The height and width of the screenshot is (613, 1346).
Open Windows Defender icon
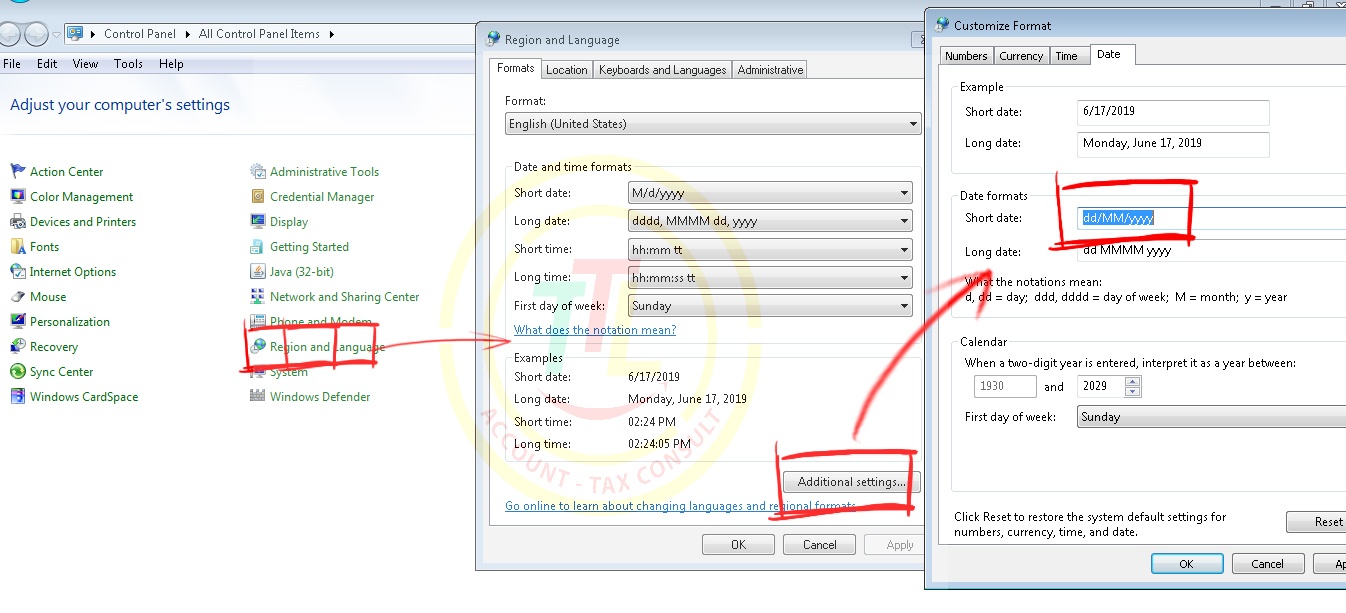[x=258, y=397]
